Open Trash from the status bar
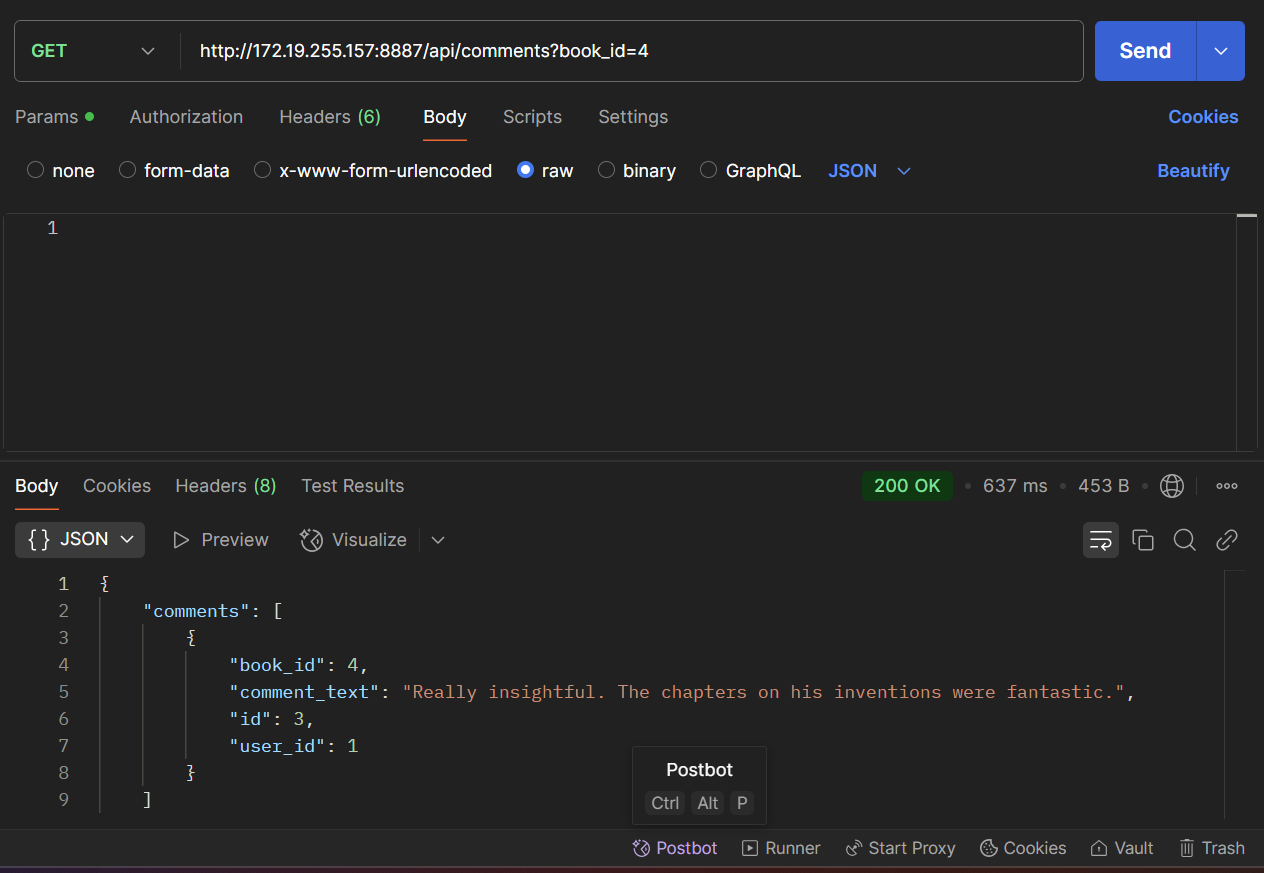The height and width of the screenshot is (873, 1264). (1212, 848)
